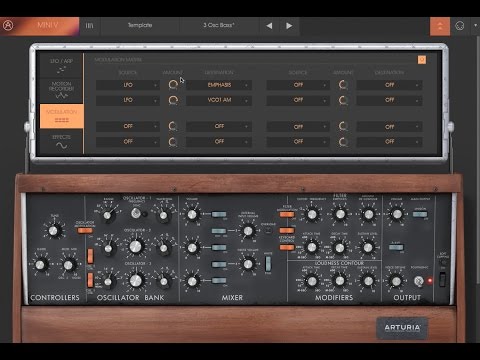Click the Loudness Contour Decay Time knob
The height and width of the screenshot is (360, 480).
point(340,281)
